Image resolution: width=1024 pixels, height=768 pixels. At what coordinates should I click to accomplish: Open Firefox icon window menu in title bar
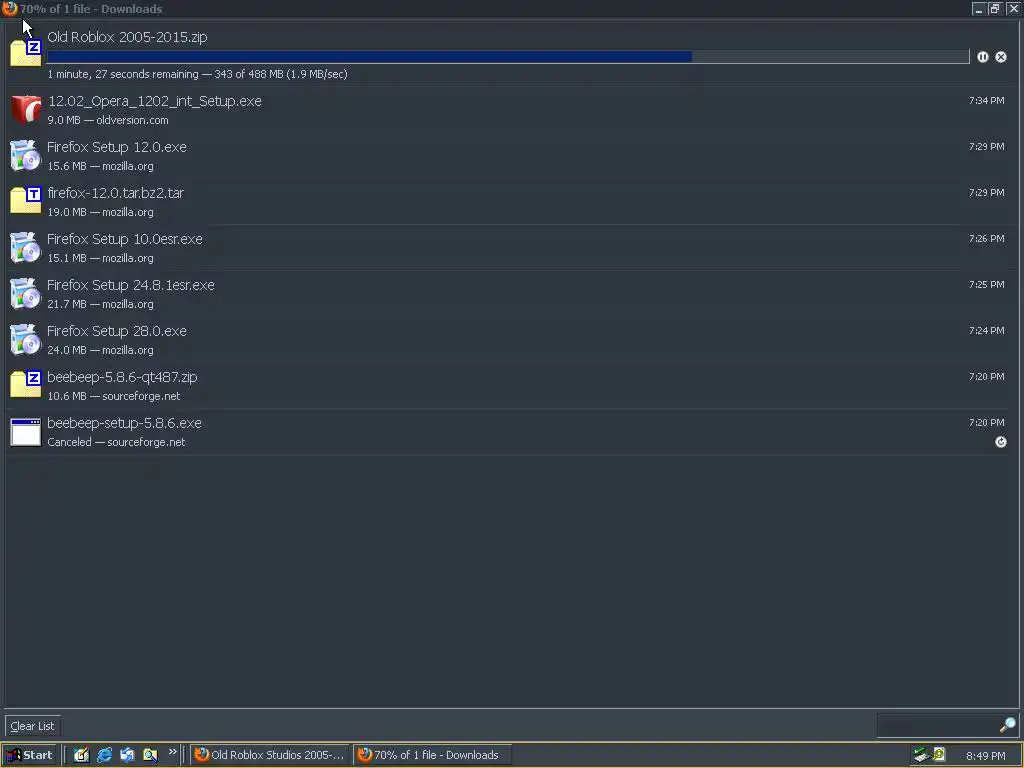click(x=9, y=8)
